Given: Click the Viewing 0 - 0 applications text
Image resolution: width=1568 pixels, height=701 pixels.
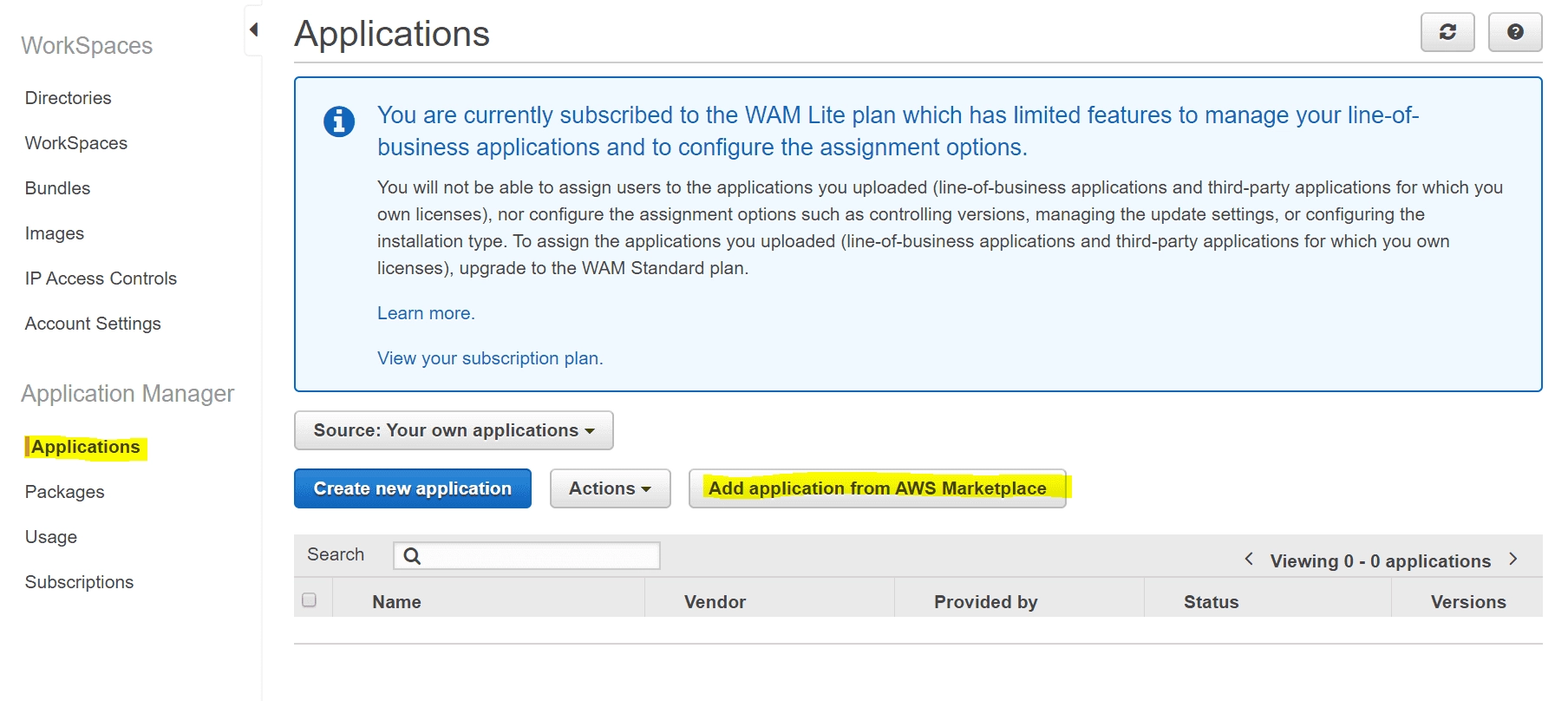Looking at the screenshot, I should point(1381,561).
